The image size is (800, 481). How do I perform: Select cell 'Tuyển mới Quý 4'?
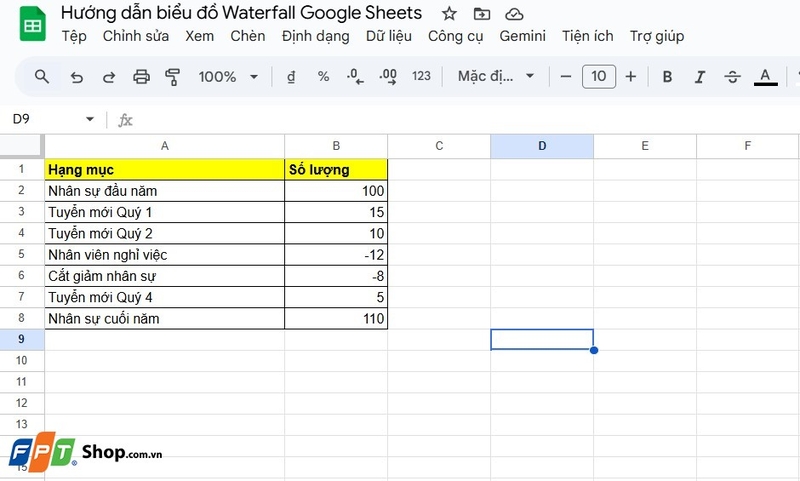pyautogui.click(x=164, y=297)
